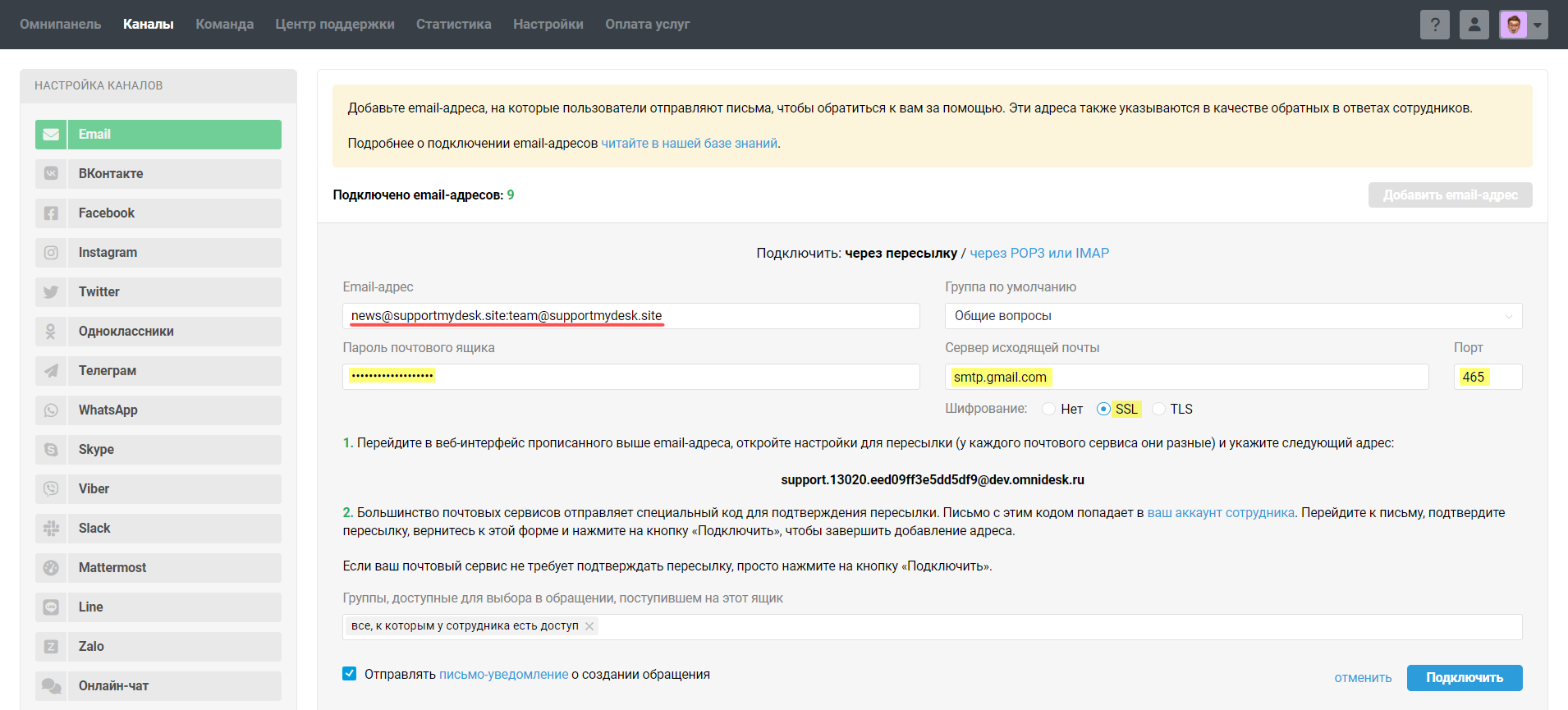Open the user avatar dropdown menu

click(1524, 25)
